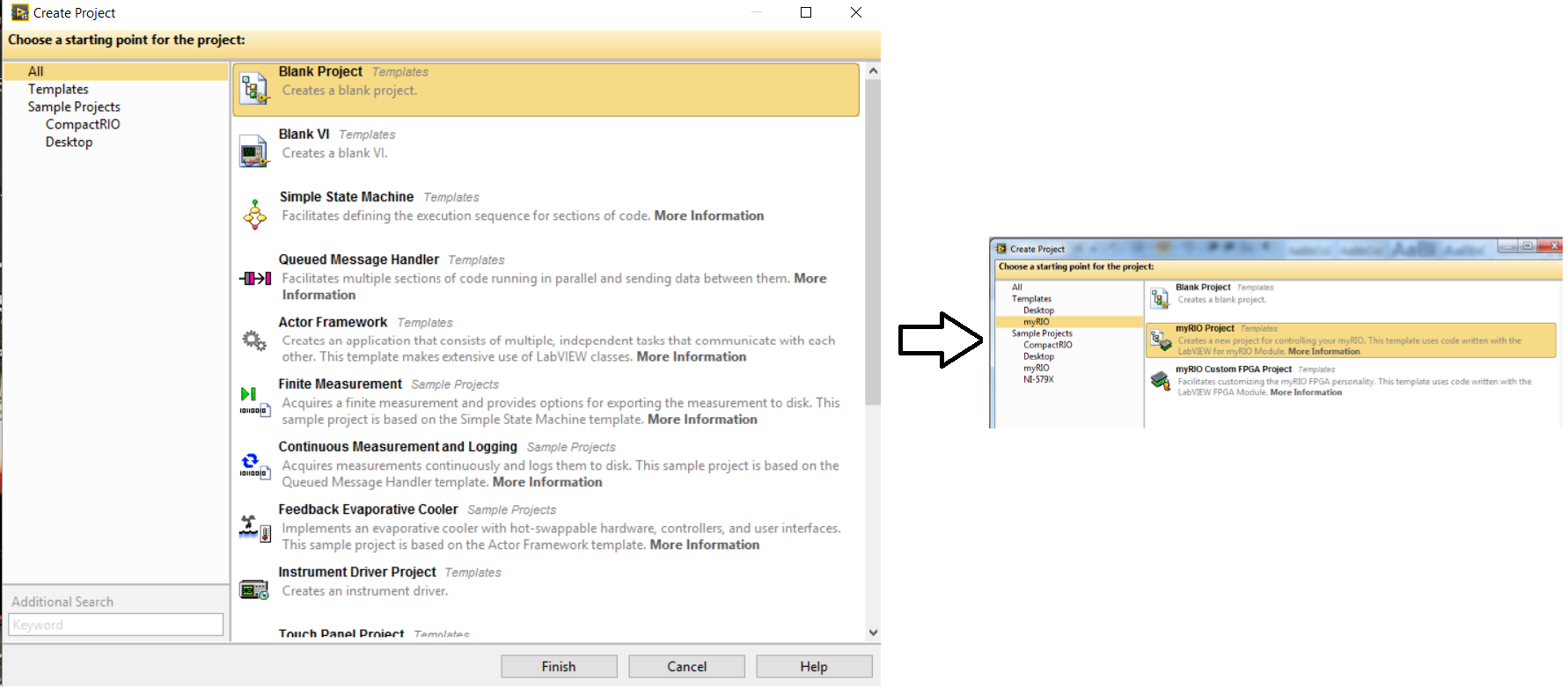Open More Information for Continuous Measurement and Logging
The height and width of the screenshot is (688, 1568).
click(x=547, y=481)
